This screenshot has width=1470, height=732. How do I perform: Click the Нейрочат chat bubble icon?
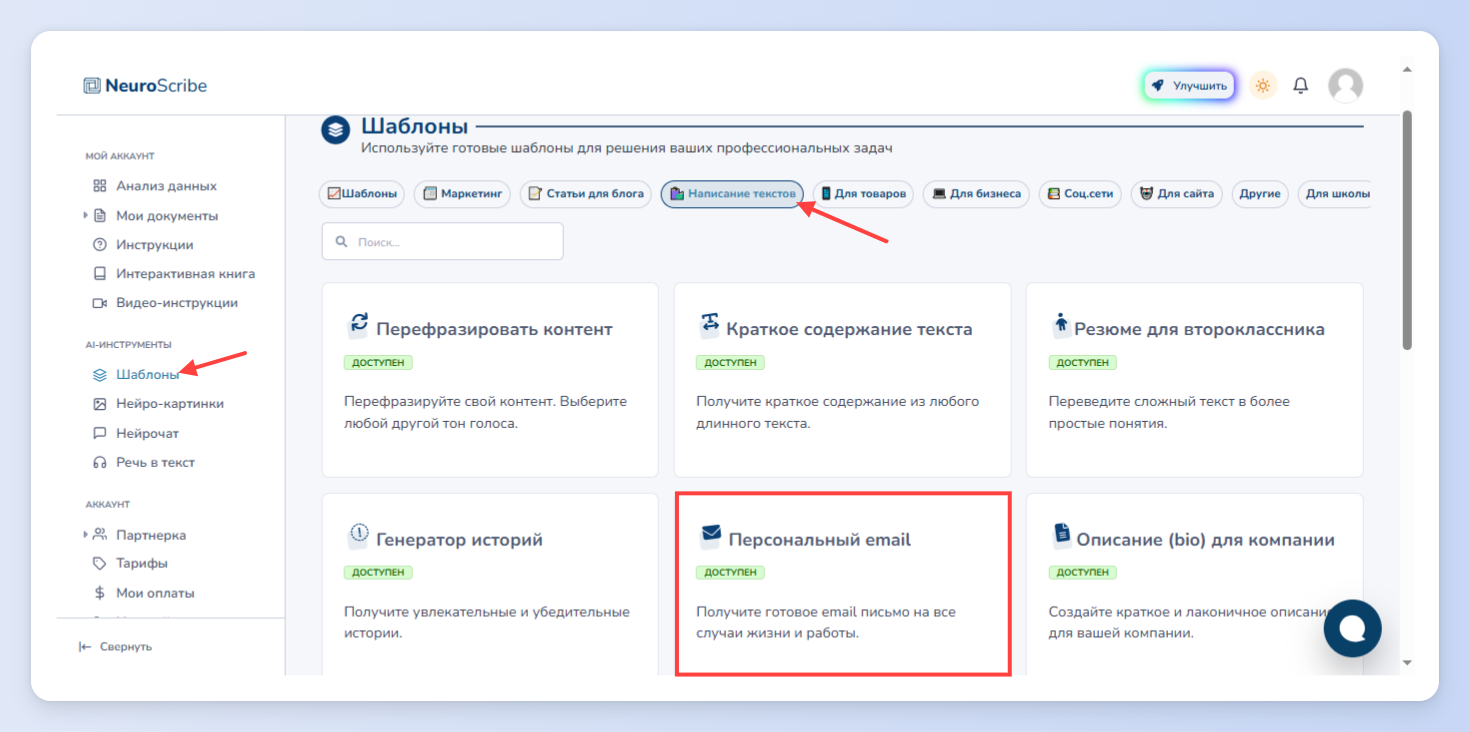click(x=99, y=434)
